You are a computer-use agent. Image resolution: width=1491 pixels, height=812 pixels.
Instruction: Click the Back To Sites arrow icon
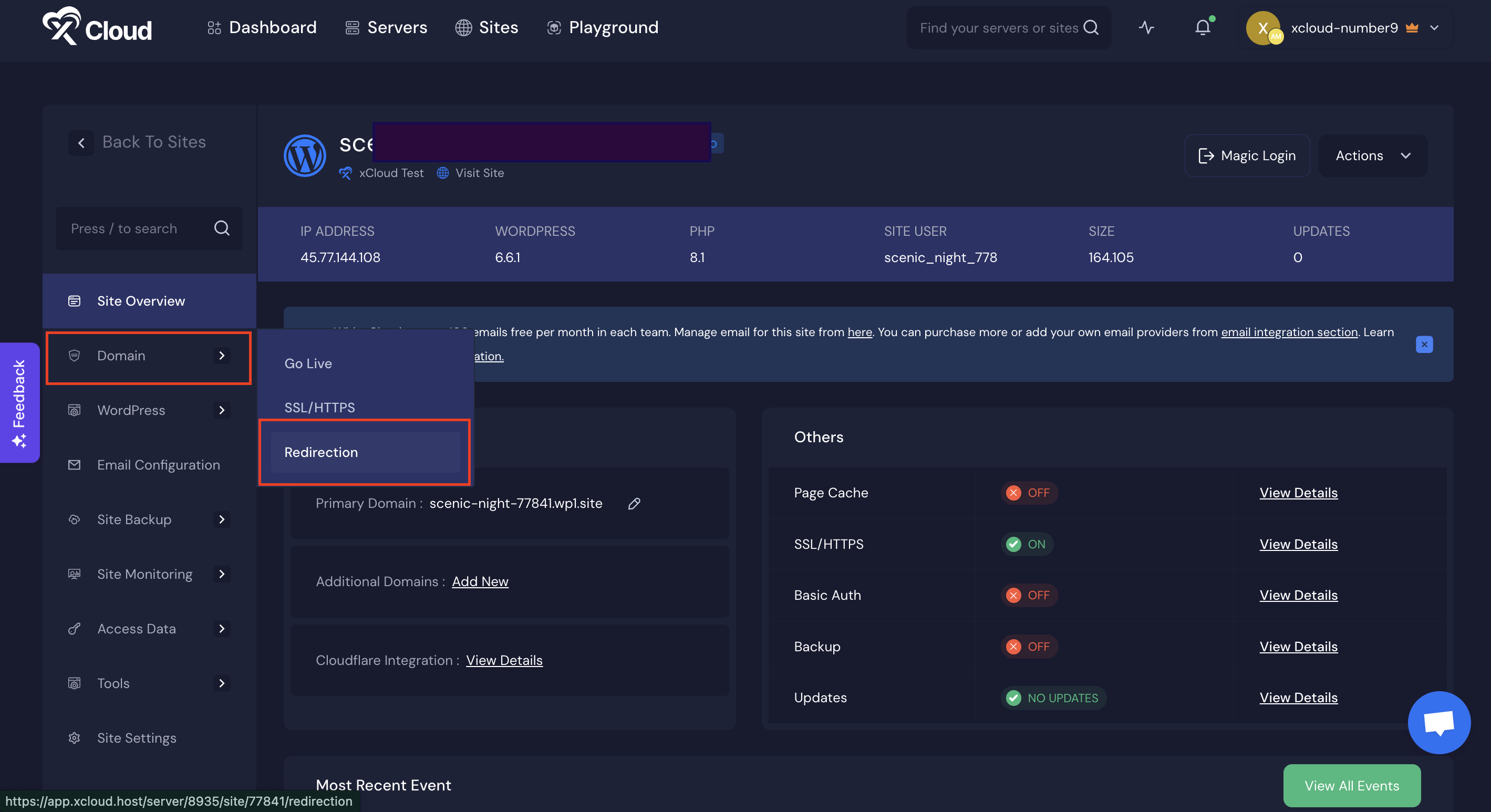click(81, 142)
